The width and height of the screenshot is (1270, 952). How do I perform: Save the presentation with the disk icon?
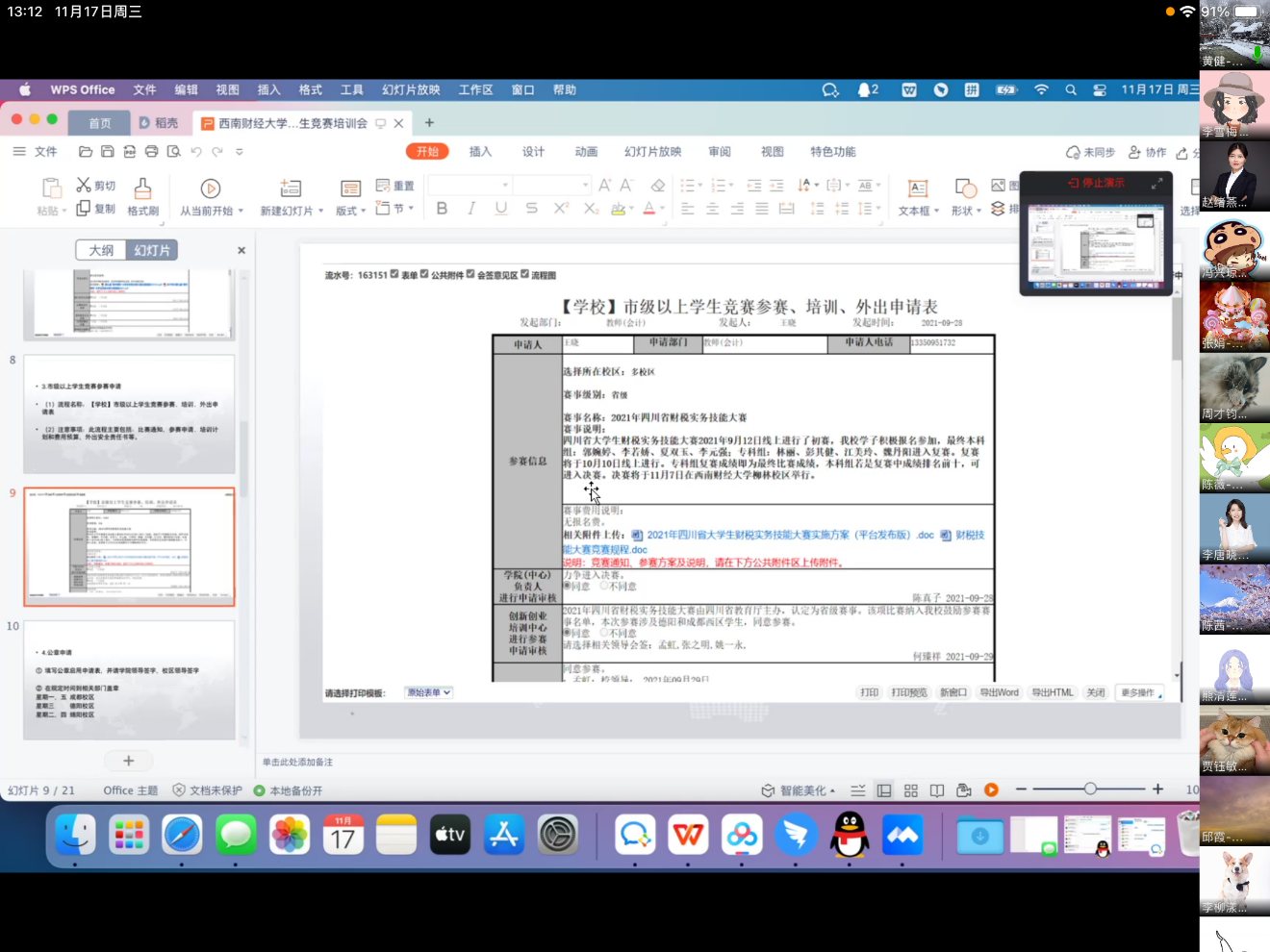(108, 152)
